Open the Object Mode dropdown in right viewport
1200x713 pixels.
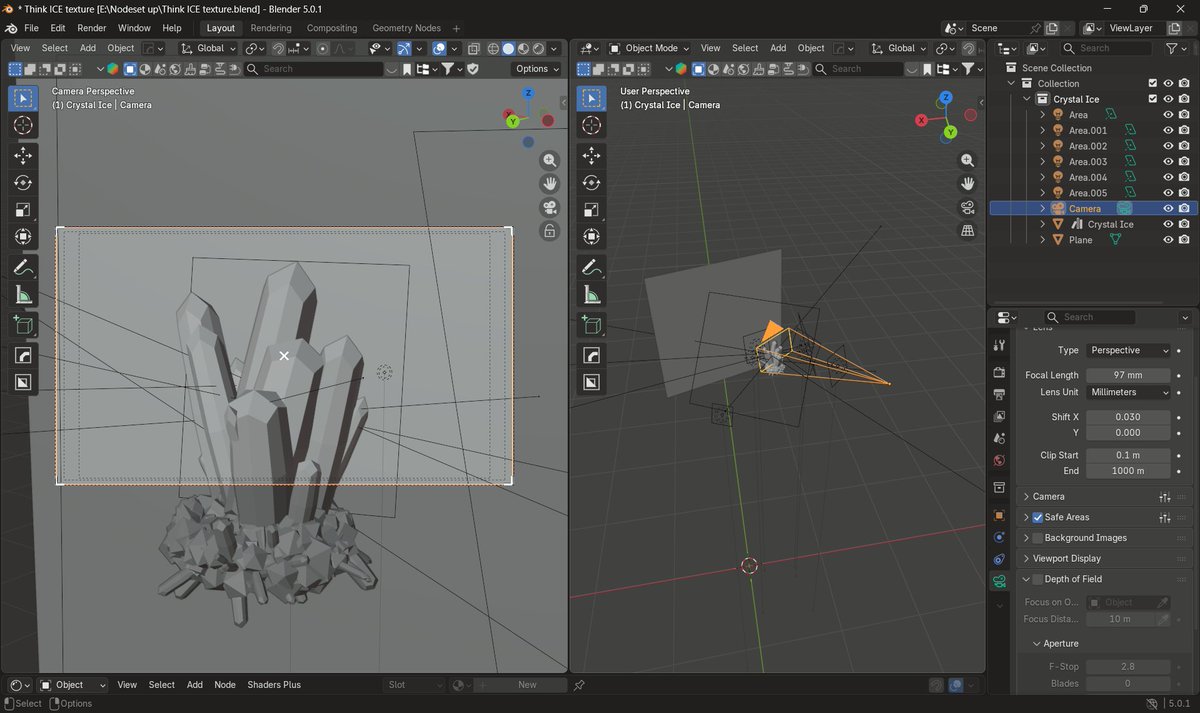(x=649, y=48)
